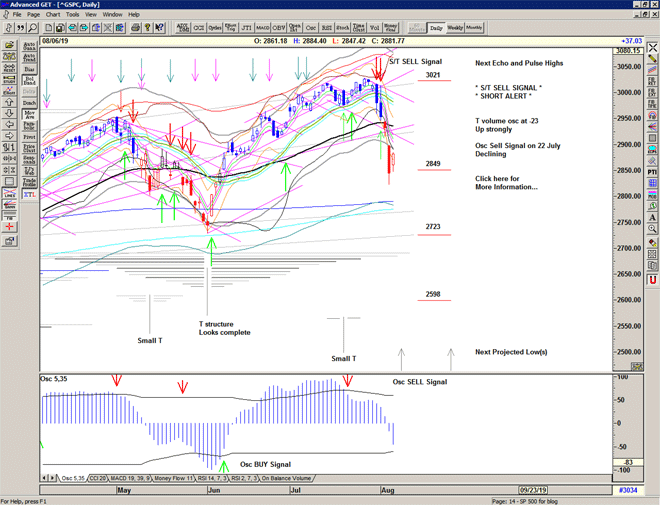
Task: Click the Trade Profile button
Action: [x=29, y=183]
